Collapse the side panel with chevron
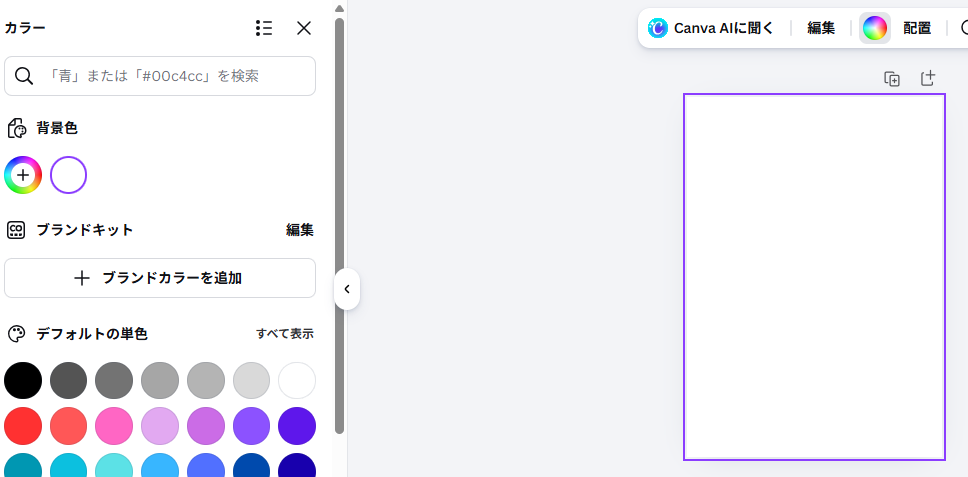The height and width of the screenshot is (477, 968). (347, 289)
